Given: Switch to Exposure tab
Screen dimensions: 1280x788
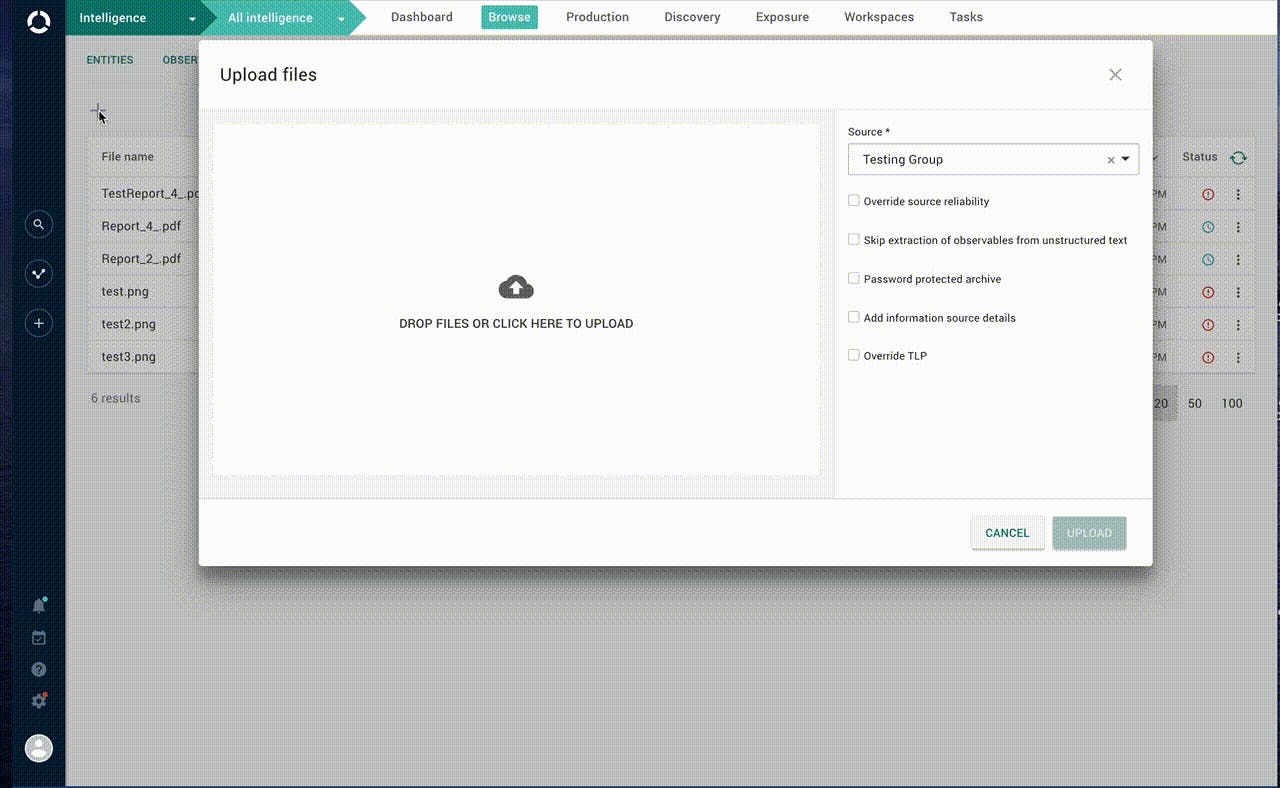Looking at the screenshot, I should click(782, 17).
